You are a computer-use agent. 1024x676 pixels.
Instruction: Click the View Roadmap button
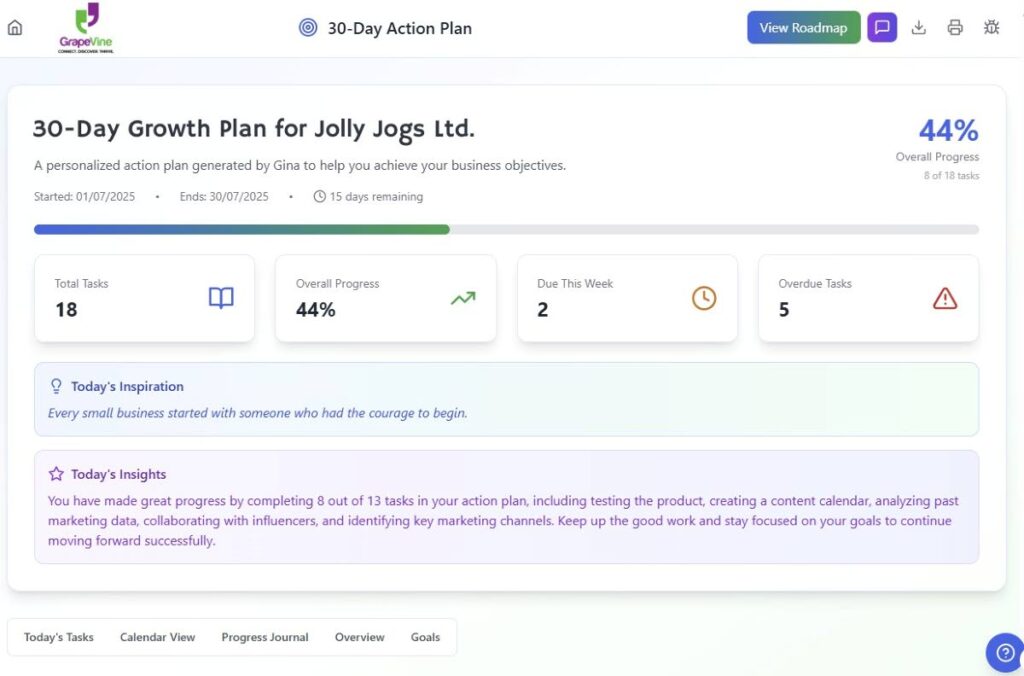click(803, 28)
